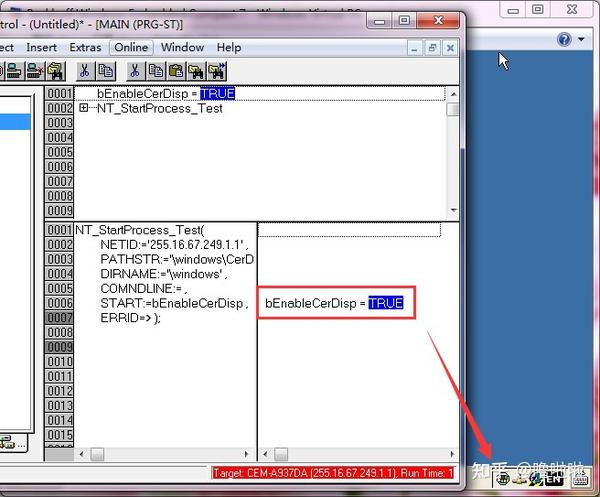Expand the NT_StartProcess_Test tree node
600x497 pixels.
pos(83,108)
